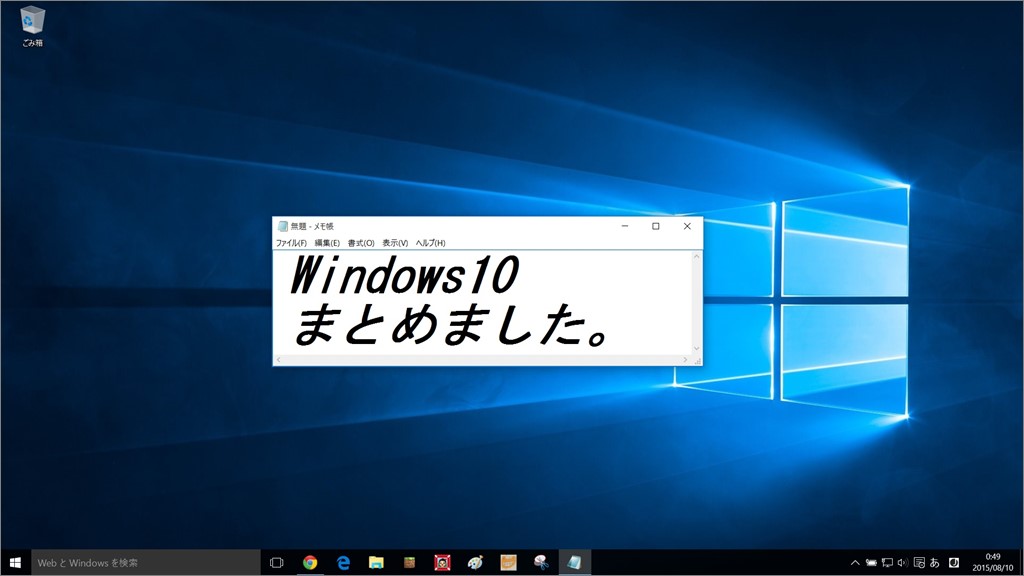Open the 表示(V) view menu

[x=395, y=243]
